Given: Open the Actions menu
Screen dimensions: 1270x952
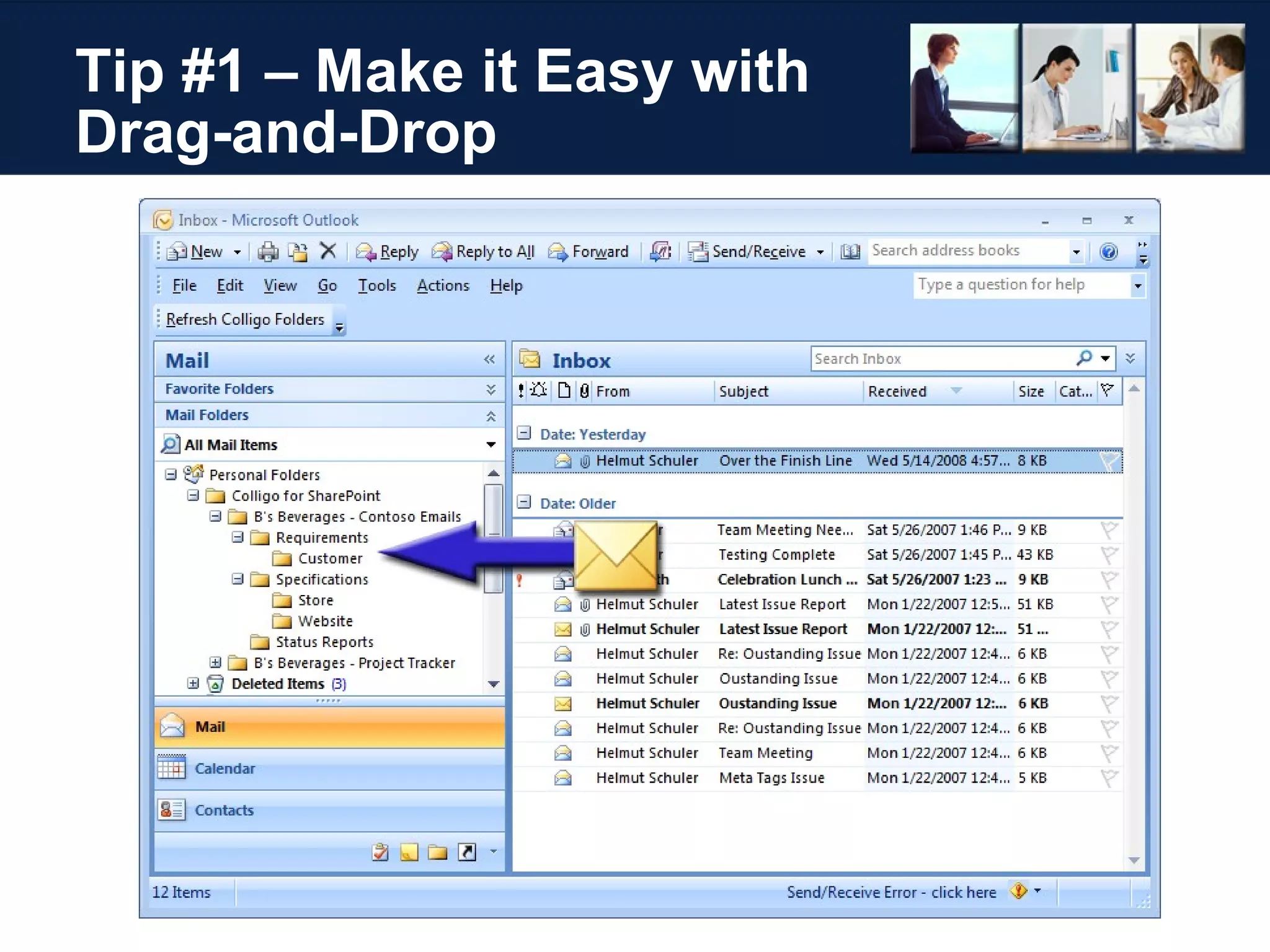Looking at the screenshot, I should coord(443,286).
